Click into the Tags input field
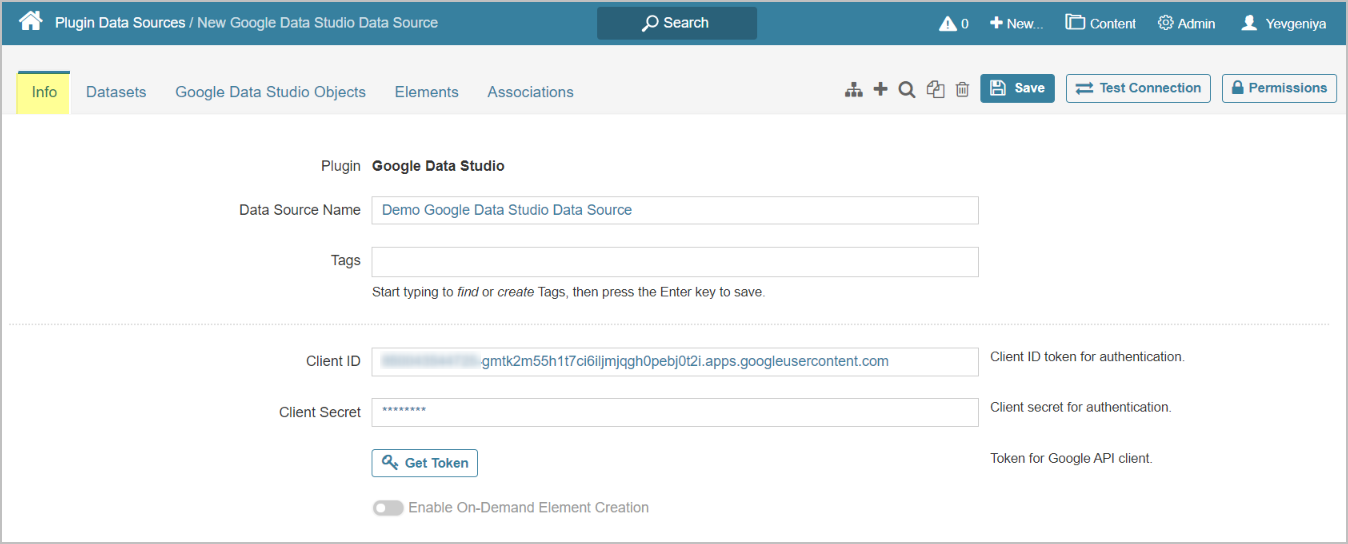This screenshot has height=544, width=1348. (x=674, y=262)
